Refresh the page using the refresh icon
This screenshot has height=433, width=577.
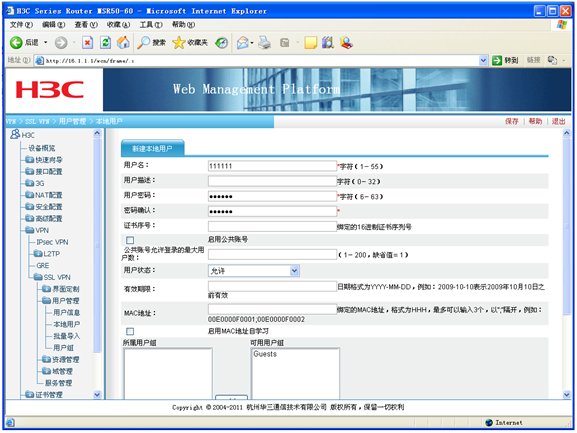(106, 43)
